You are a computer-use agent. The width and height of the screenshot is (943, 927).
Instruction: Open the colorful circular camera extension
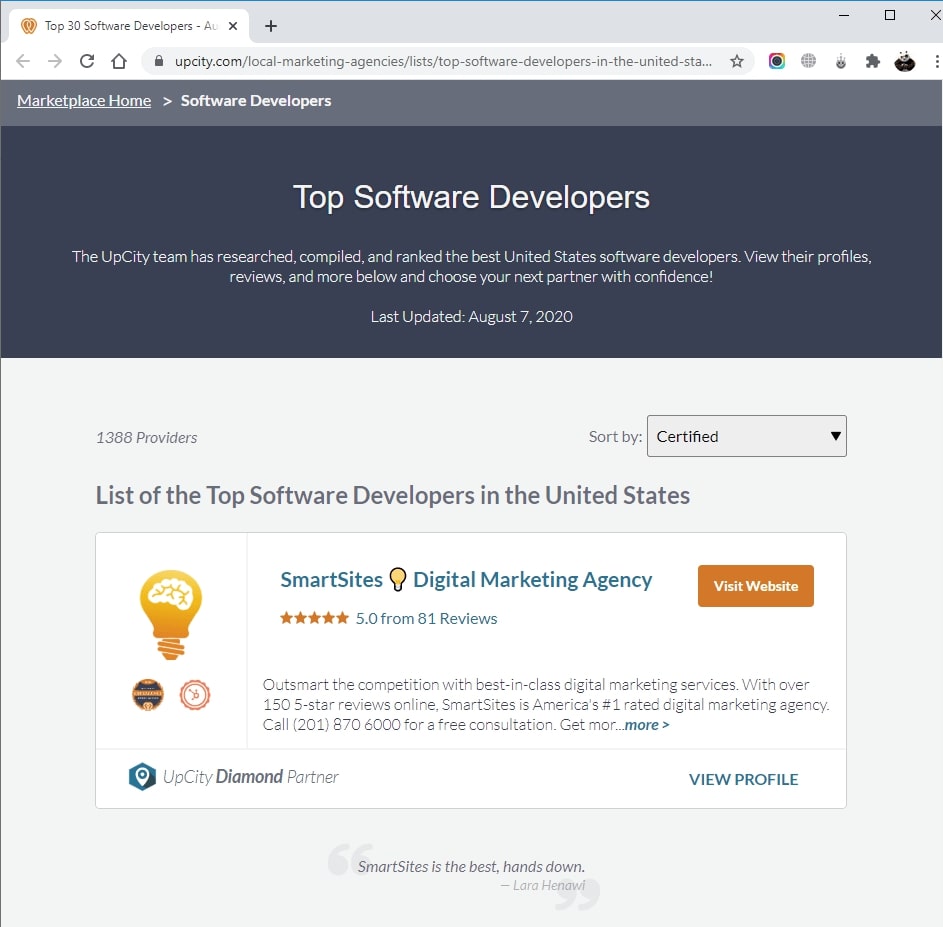point(776,61)
